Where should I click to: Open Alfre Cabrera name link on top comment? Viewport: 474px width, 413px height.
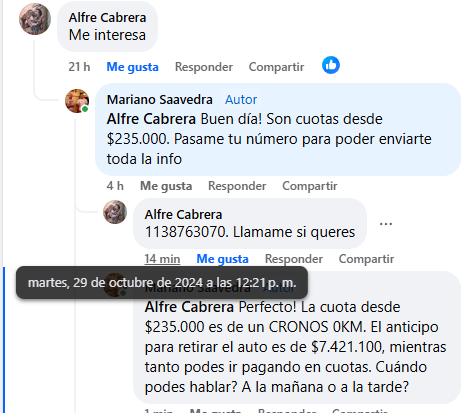[x=107, y=18]
